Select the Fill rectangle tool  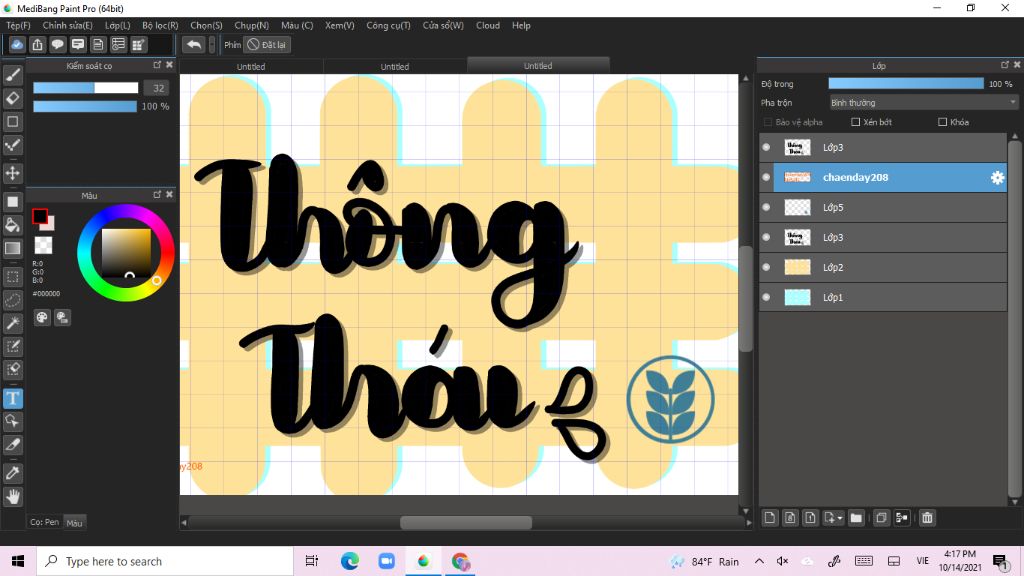click(12, 202)
